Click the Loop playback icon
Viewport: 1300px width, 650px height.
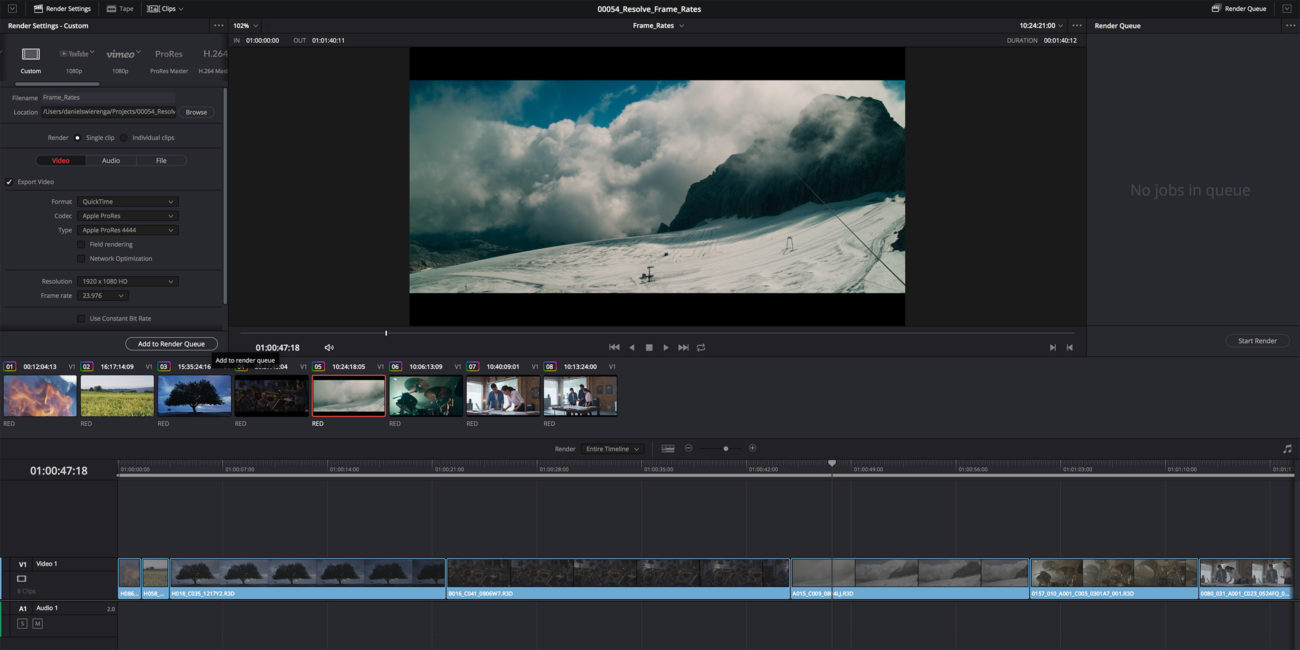pyautogui.click(x=700, y=347)
